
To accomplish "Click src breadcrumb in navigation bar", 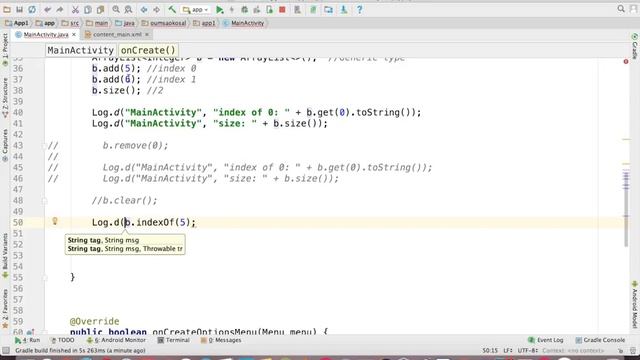I will coord(70,23).
